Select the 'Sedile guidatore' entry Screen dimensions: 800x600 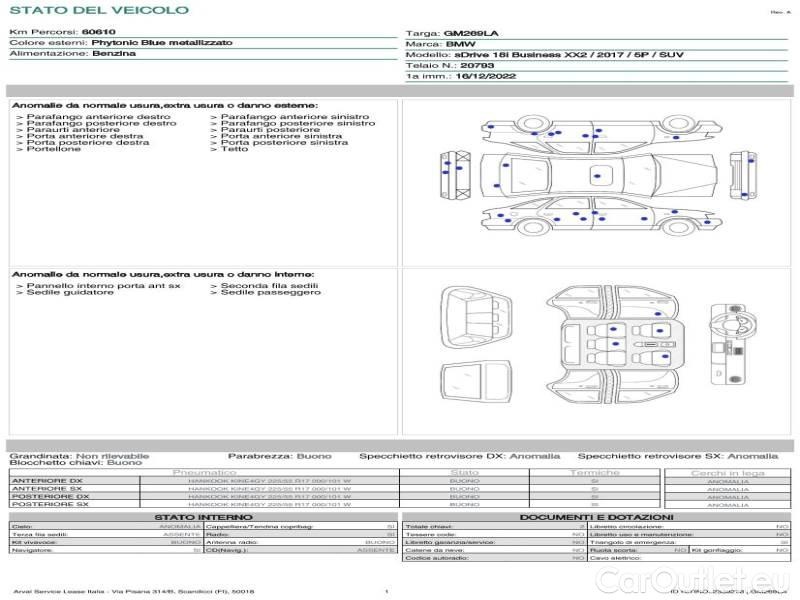(70, 292)
